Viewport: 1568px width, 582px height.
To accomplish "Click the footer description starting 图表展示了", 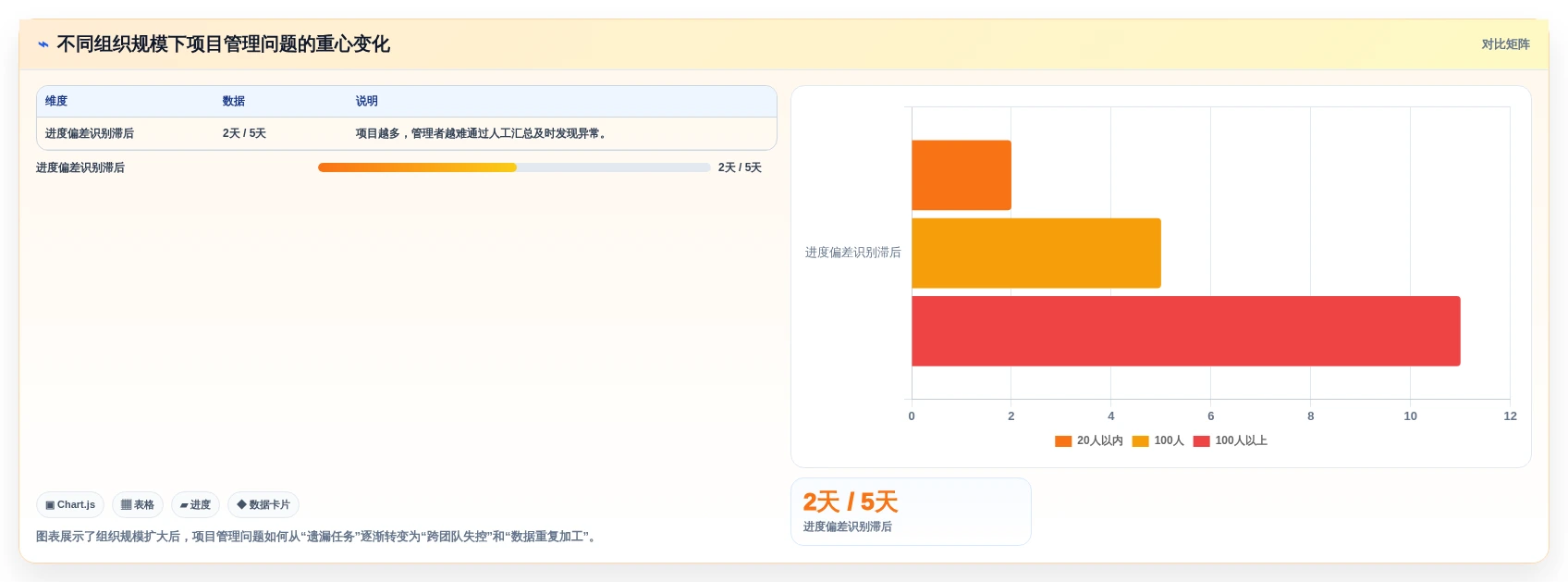I will (x=319, y=537).
